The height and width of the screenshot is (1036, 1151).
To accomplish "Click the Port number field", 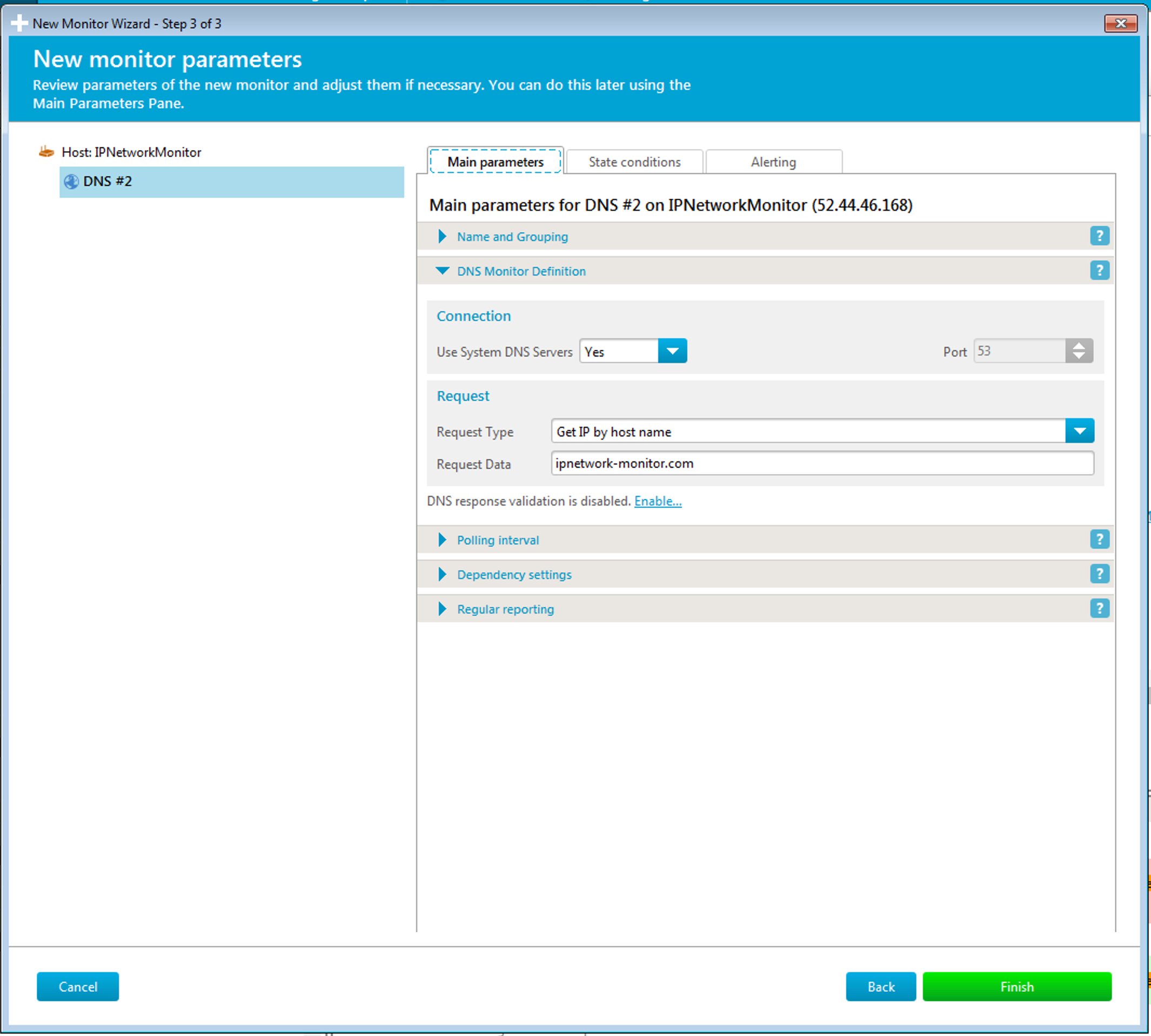I will click(1020, 351).
